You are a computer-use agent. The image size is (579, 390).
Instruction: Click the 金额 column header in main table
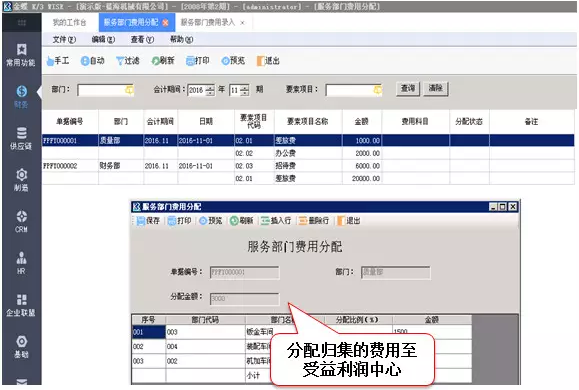pyautogui.click(x=362, y=122)
